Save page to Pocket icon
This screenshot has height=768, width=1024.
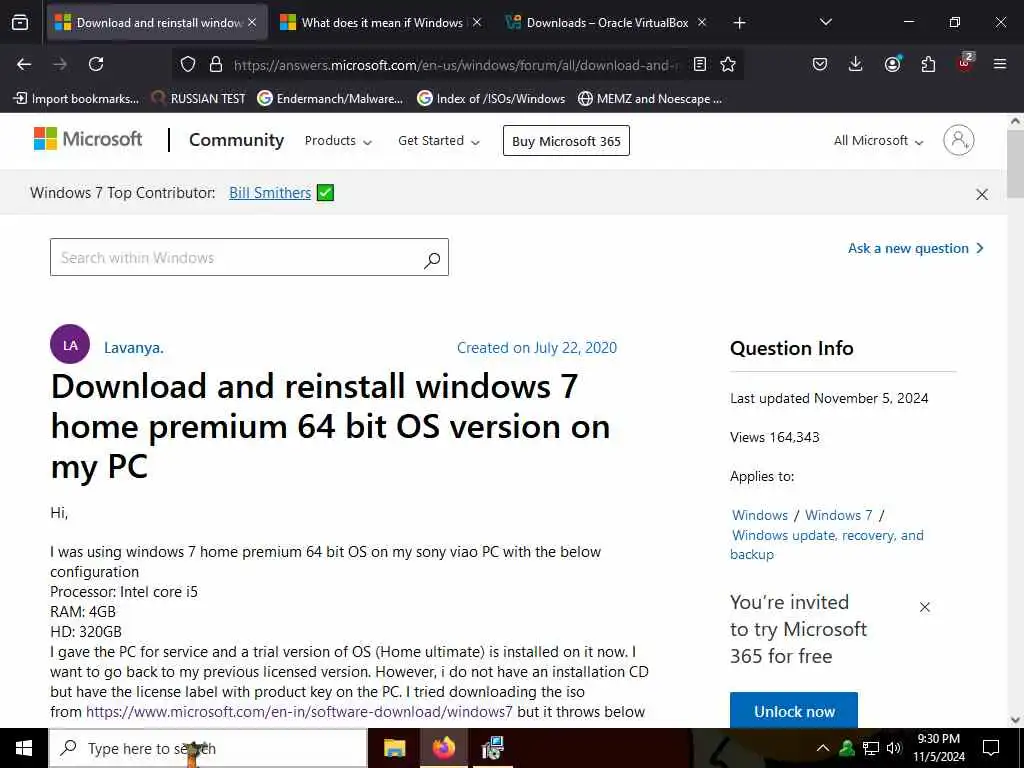click(x=820, y=64)
